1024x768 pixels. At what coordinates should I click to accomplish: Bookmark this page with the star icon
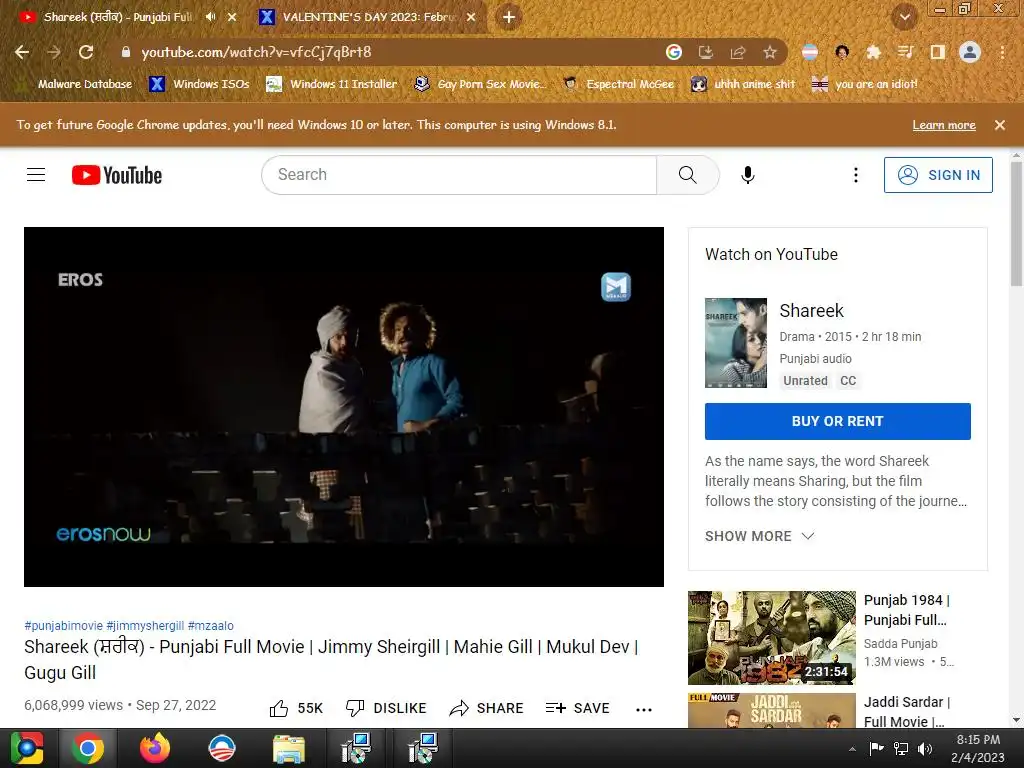[x=770, y=52]
